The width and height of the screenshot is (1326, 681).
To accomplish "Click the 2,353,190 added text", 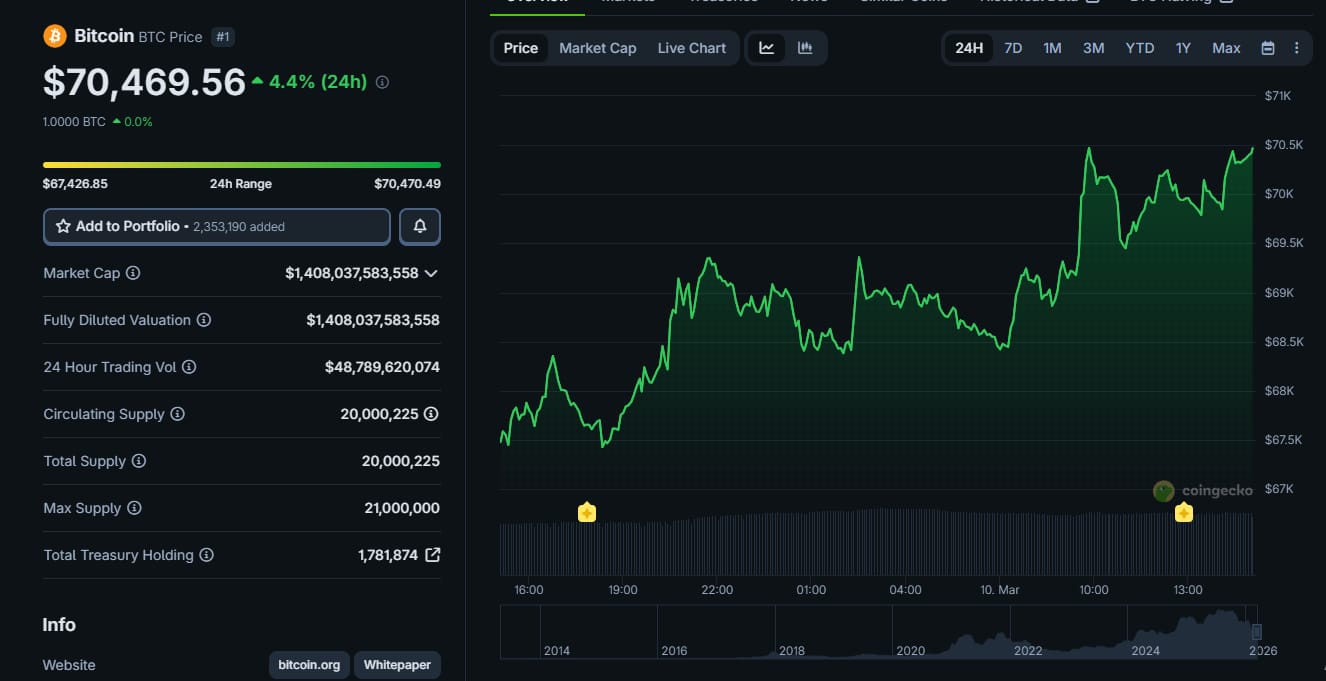I will [x=238, y=227].
